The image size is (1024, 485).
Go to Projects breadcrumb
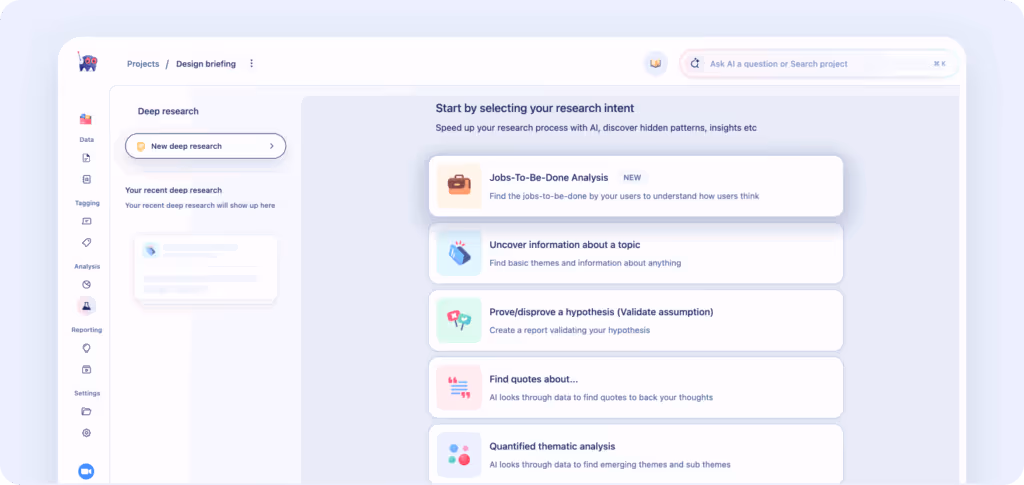coord(143,64)
